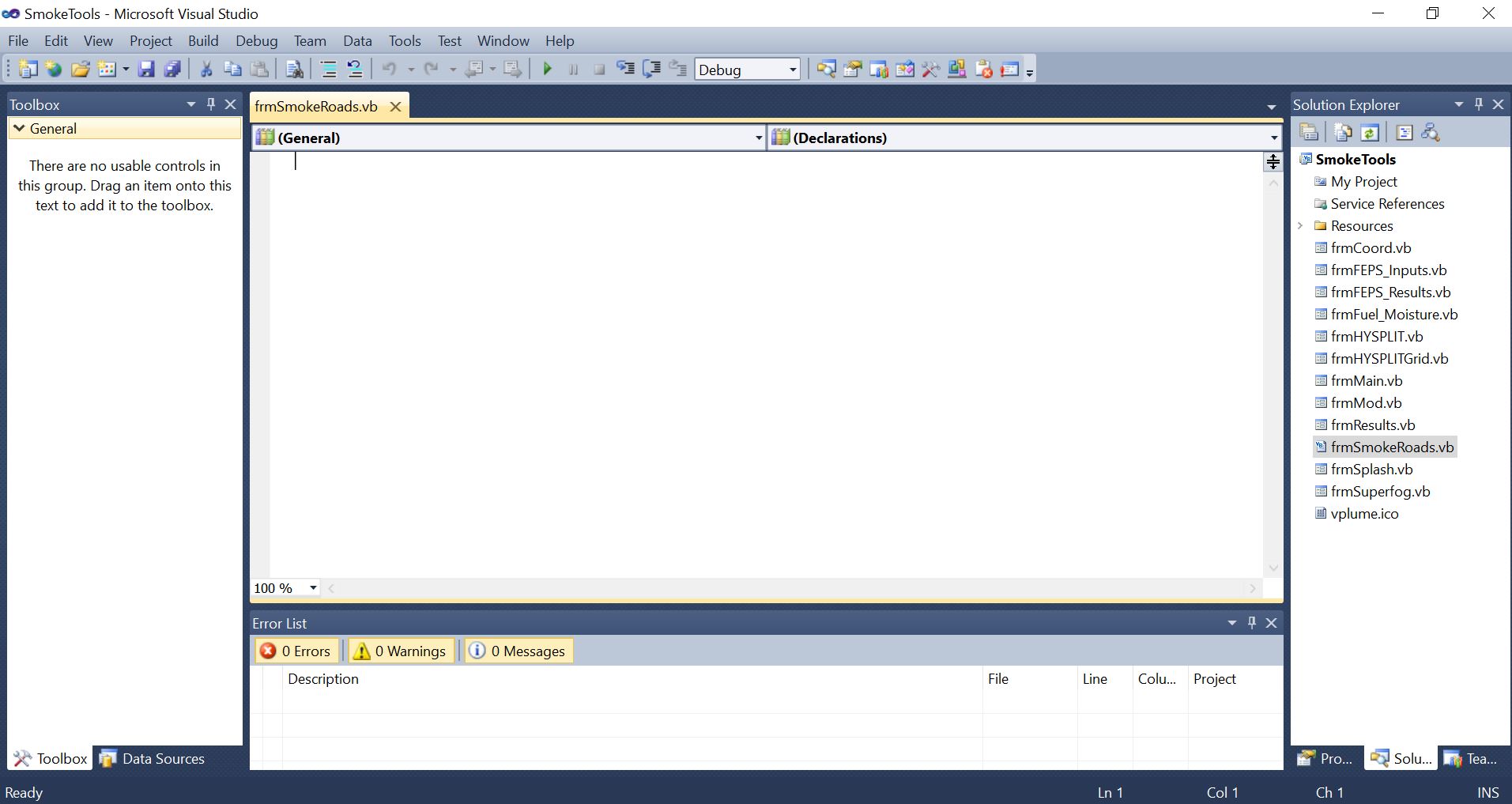Toggle auto-hide pin on Solution Explorer

coord(1479,104)
